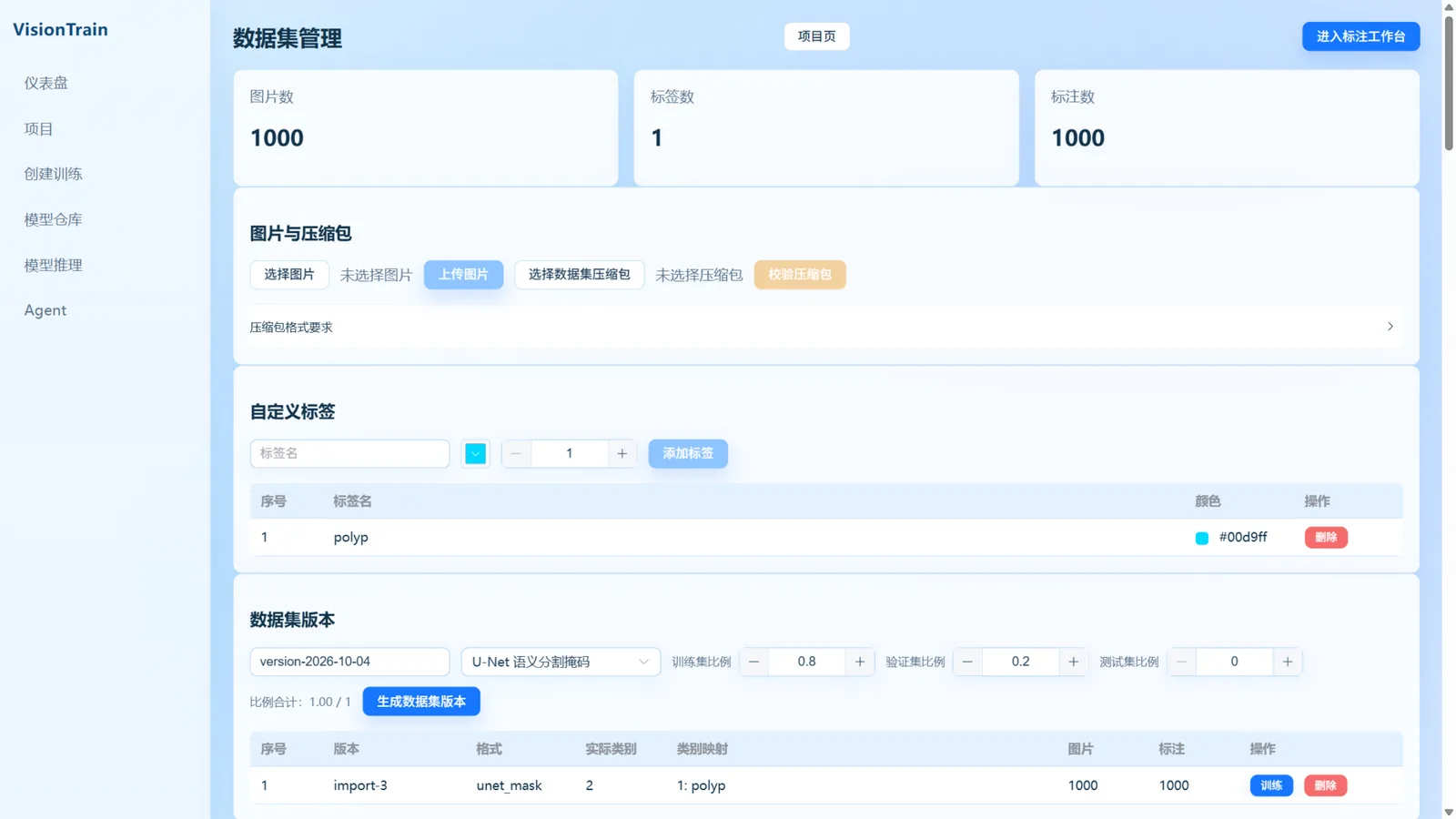Delete the polyp label
Screen dimensions: 1456x819
click(x=1326, y=538)
